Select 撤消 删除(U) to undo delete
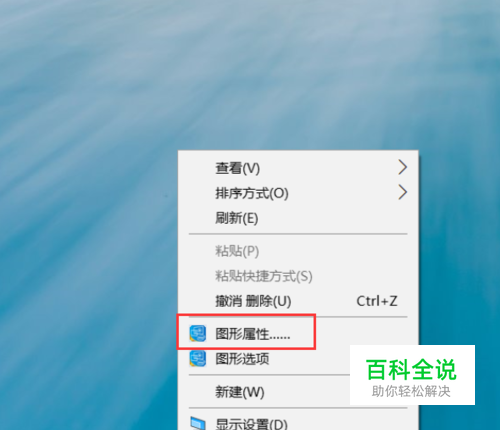The width and height of the screenshot is (500, 430). (298, 301)
